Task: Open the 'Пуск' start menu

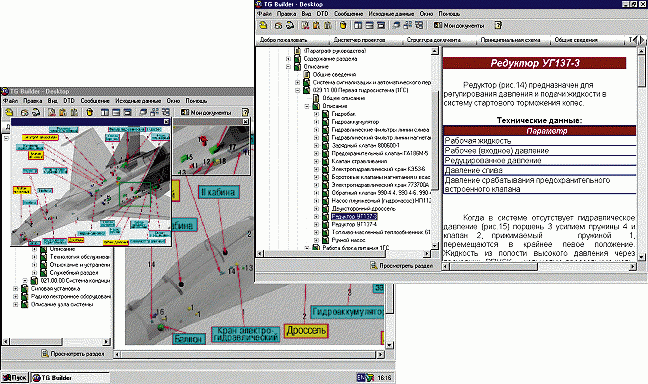Action: point(14,377)
